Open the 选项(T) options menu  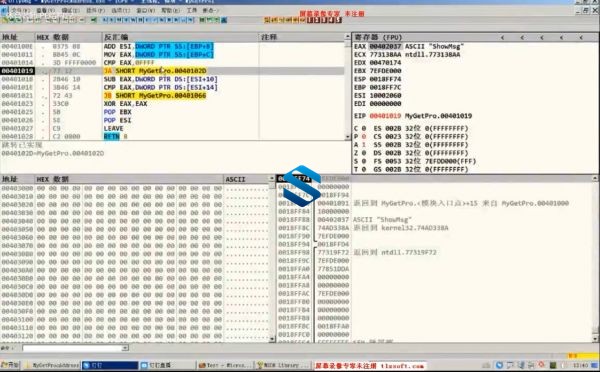pyautogui.click(x=121, y=10)
